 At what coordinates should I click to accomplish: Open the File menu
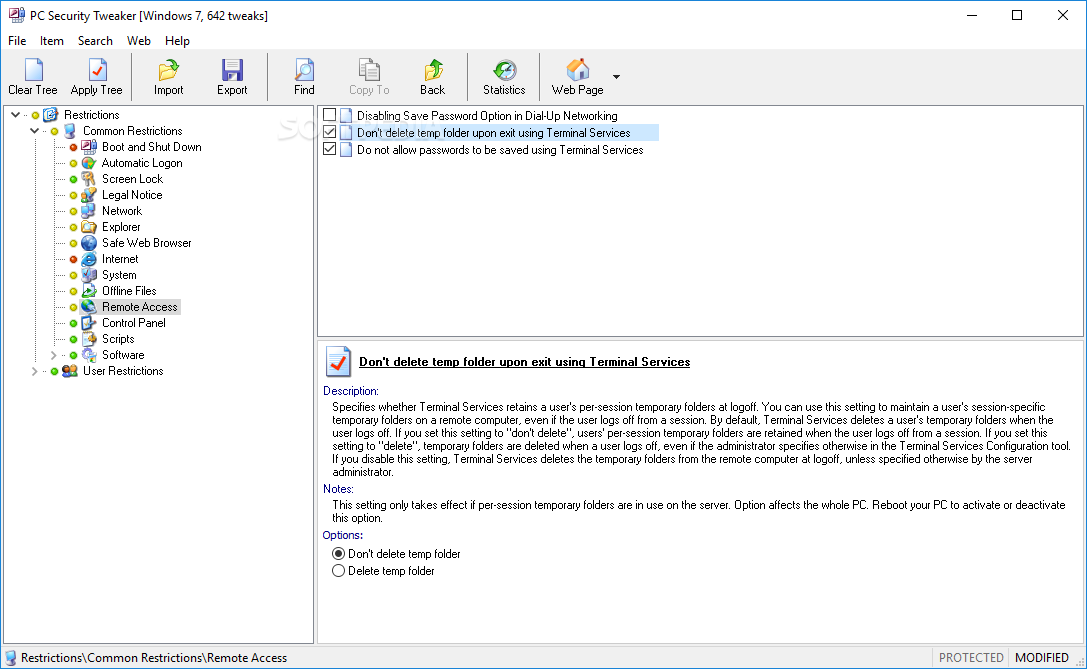click(17, 41)
